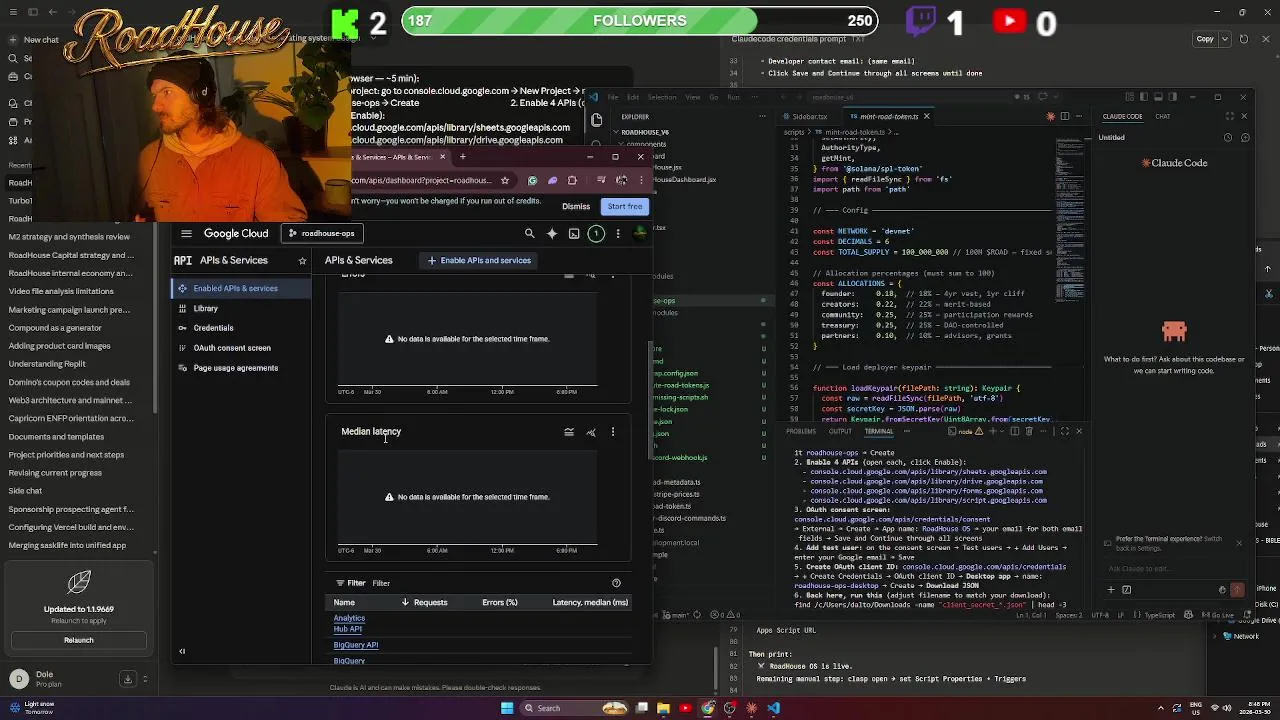
Task: Open Google Cloud three-dot settings menu
Action: 618,233
